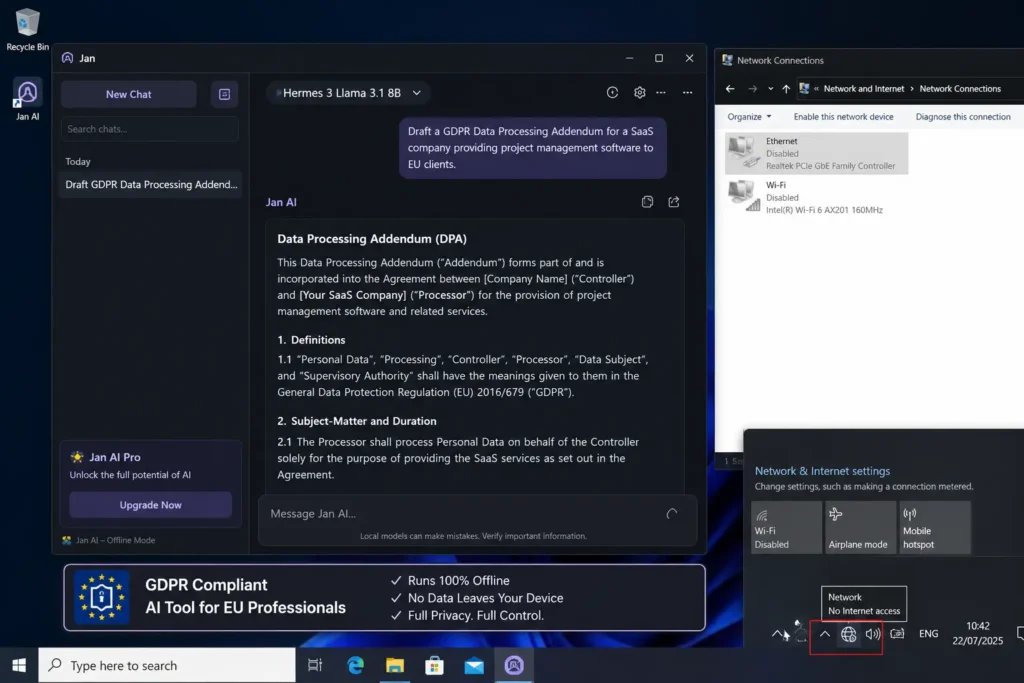Screen dimensions: 1024x683
Task: Click Network Connections breadcrumb
Action: (x=960, y=89)
